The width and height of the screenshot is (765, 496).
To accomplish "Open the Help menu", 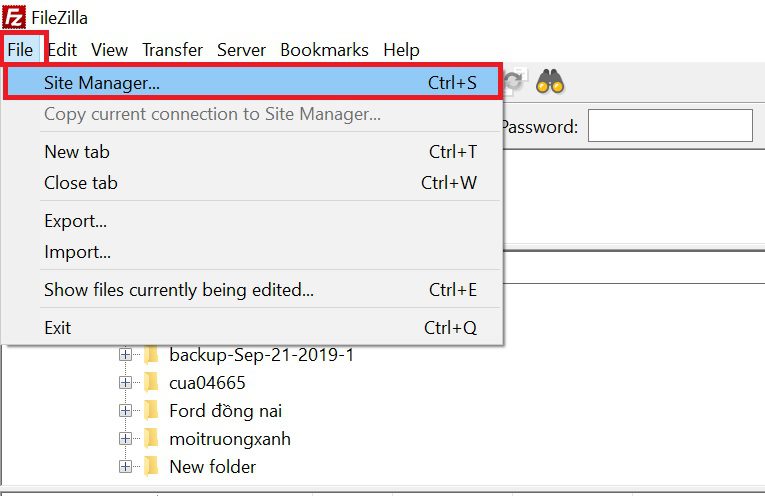I will click(x=401, y=50).
